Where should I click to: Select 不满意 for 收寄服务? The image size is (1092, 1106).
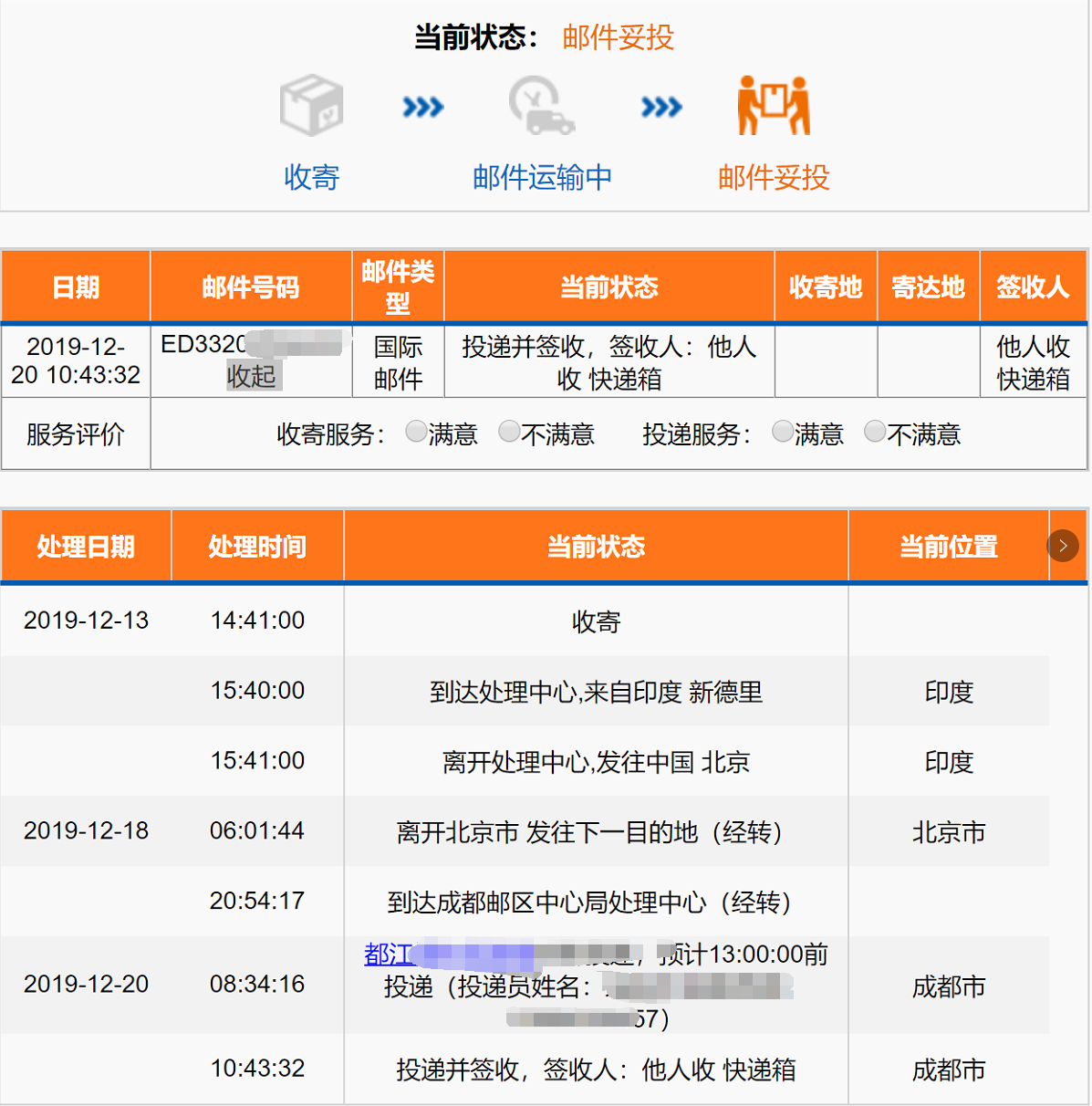[509, 432]
